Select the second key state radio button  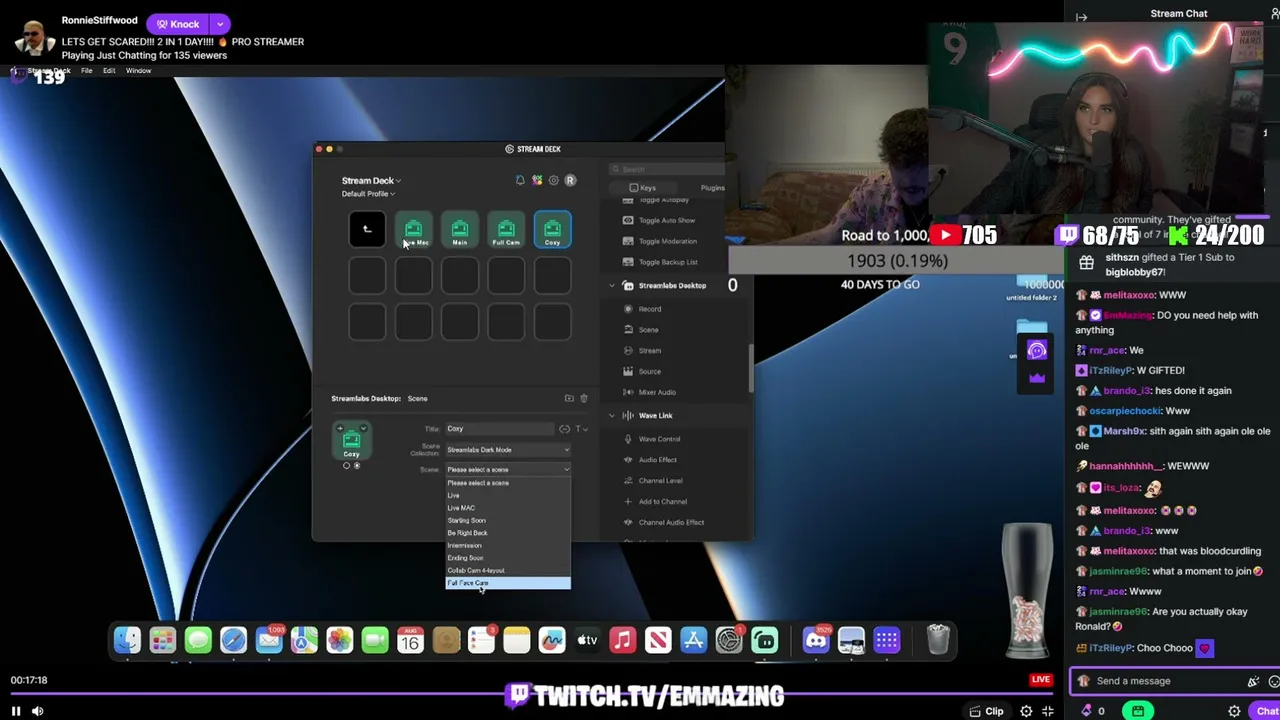357,466
